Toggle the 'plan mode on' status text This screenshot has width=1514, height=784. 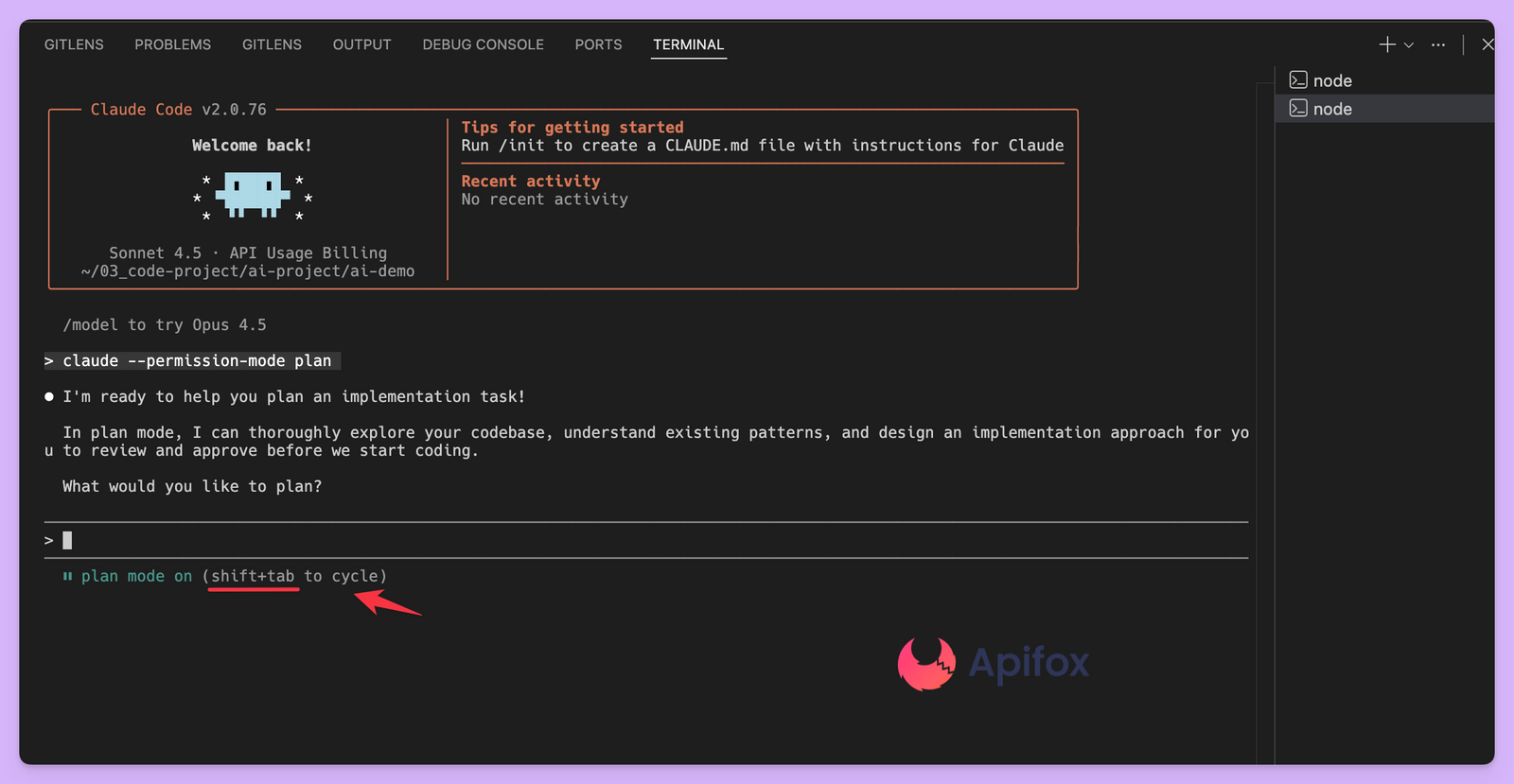click(x=136, y=576)
